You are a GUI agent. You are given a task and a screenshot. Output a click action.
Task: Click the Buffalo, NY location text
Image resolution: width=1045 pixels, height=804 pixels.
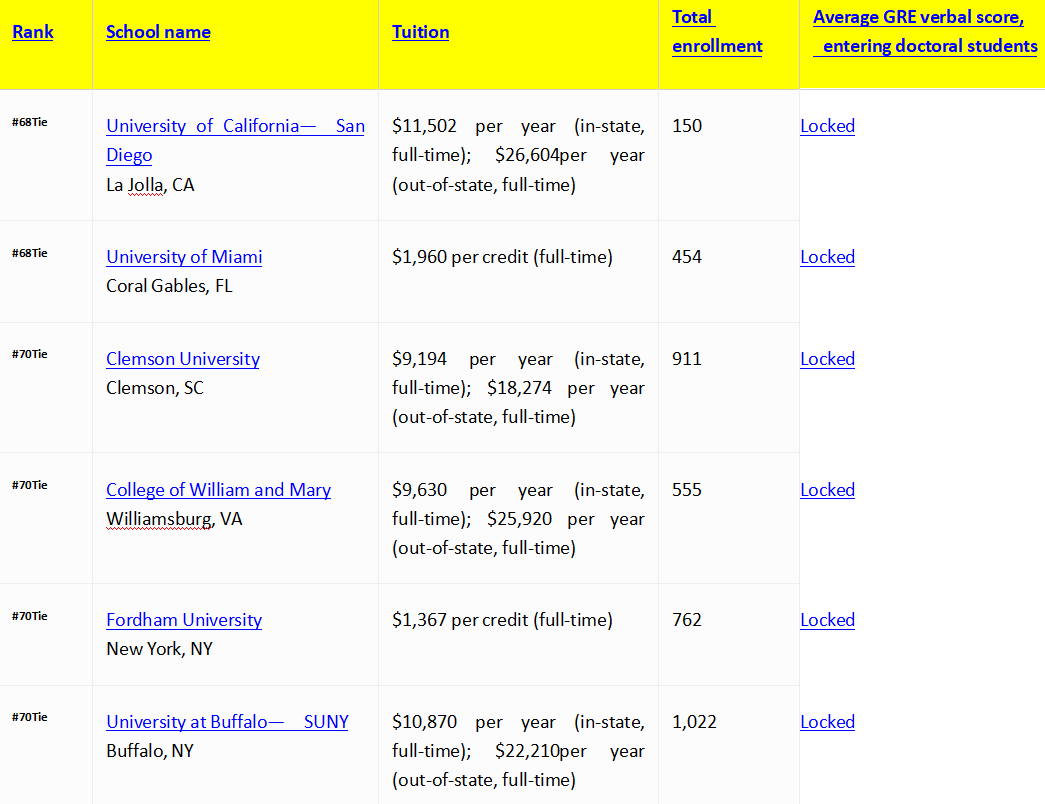coord(150,751)
